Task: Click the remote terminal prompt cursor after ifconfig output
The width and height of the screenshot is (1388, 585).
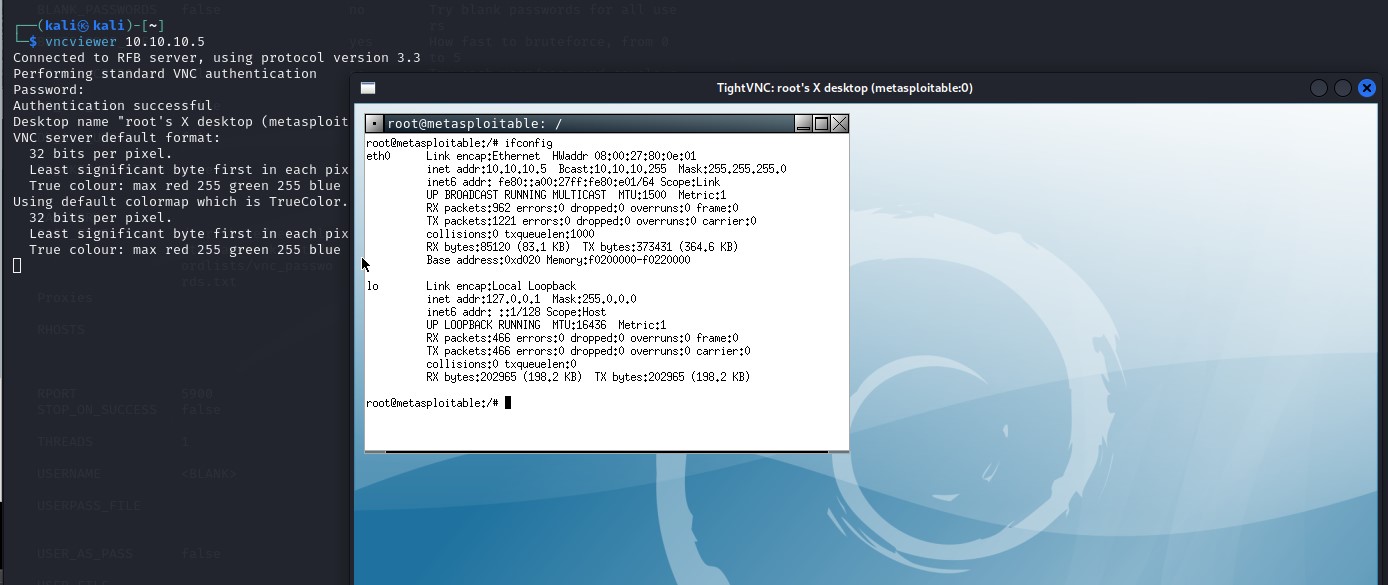Action: (x=508, y=403)
